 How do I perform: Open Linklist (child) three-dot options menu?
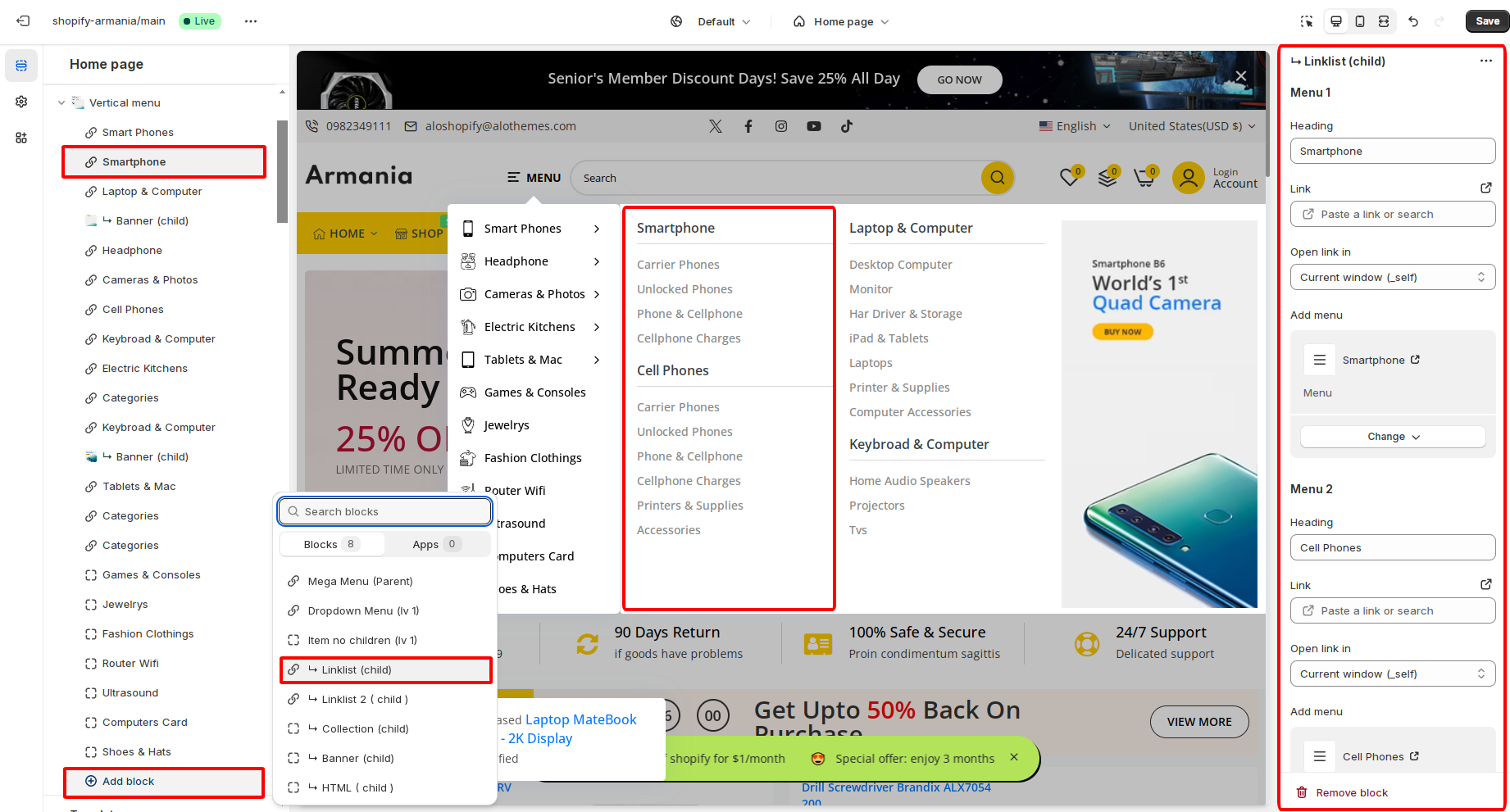pyautogui.click(x=1485, y=61)
